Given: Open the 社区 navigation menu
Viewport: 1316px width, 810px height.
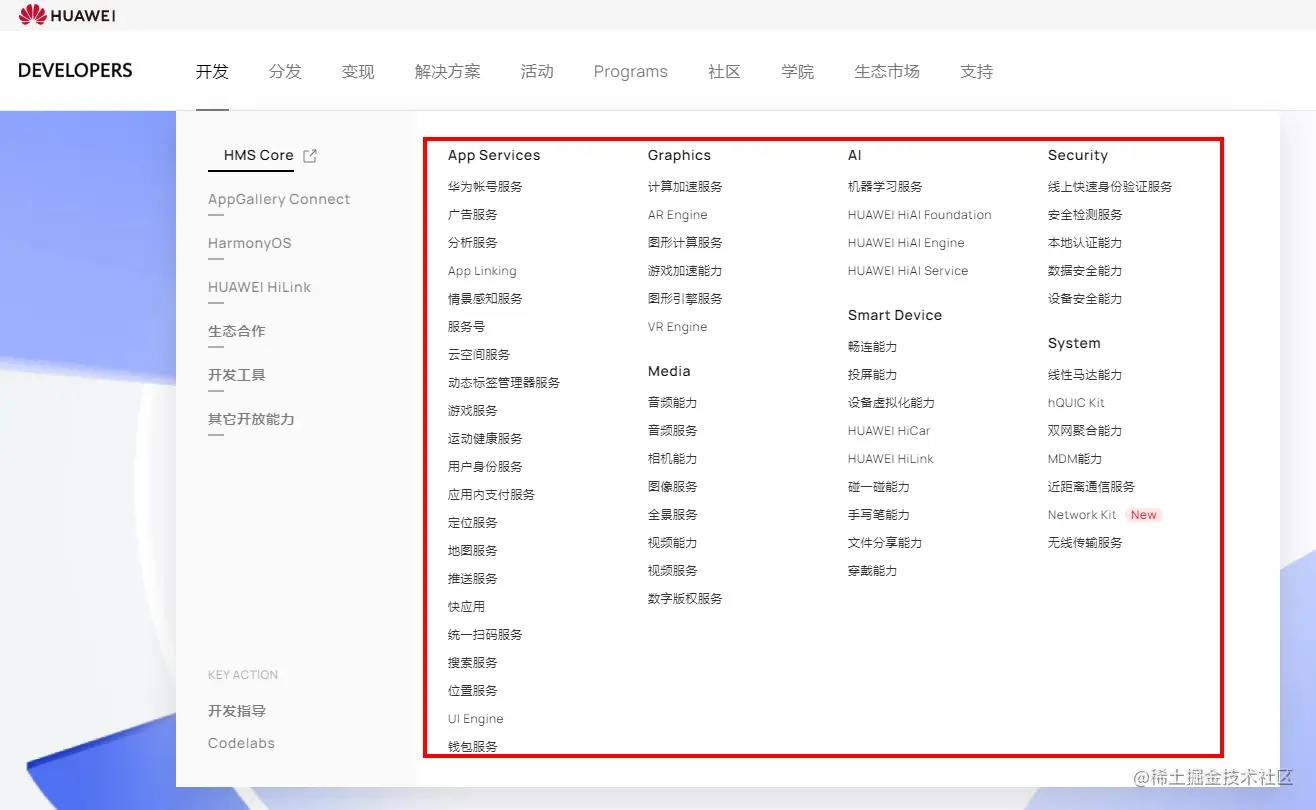Looking at the screenshot, I should (724, 72).
